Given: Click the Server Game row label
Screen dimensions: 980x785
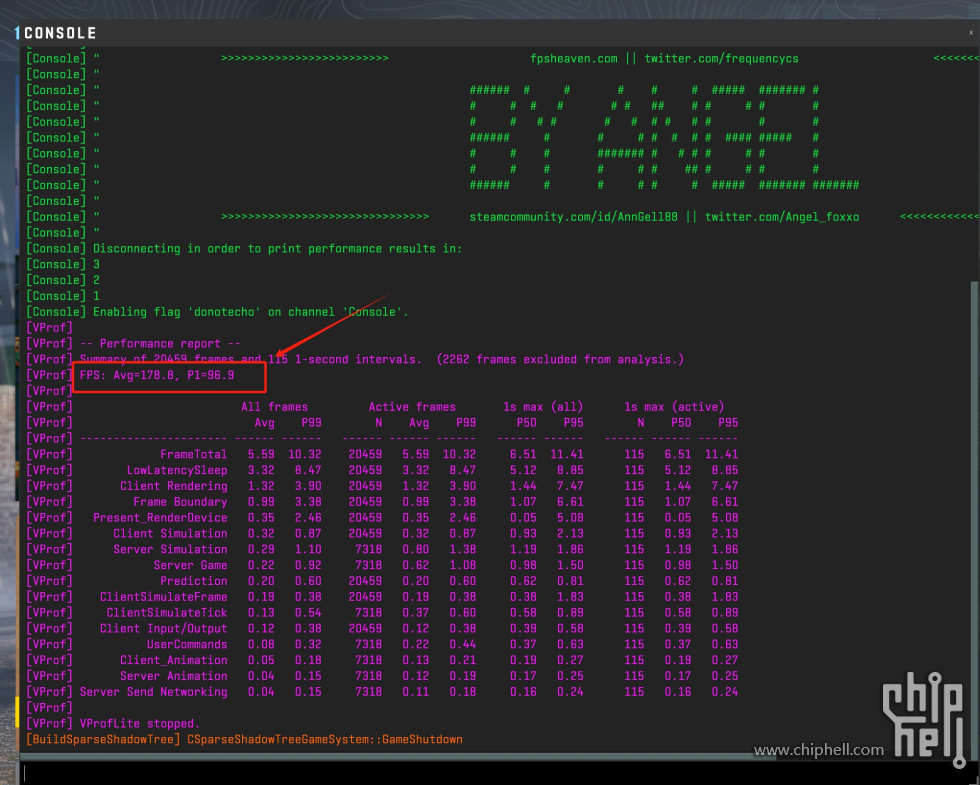Looking at the screenshot, I should [x=191, y=565].
